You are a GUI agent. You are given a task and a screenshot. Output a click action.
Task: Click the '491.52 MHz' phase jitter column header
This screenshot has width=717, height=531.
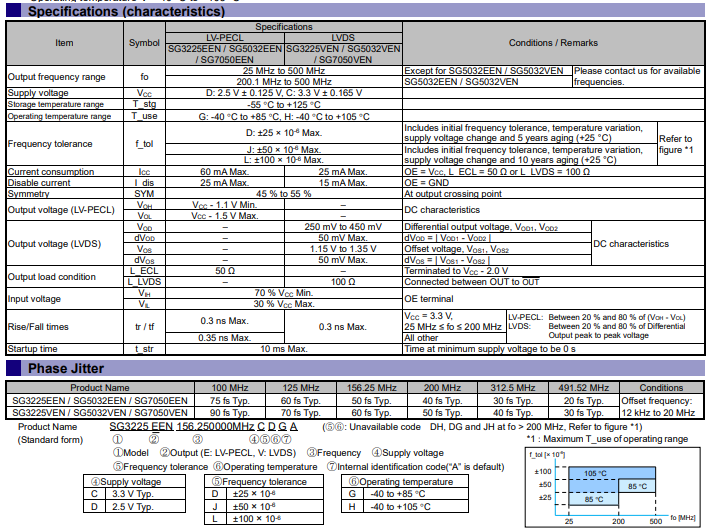pos(583,387)
